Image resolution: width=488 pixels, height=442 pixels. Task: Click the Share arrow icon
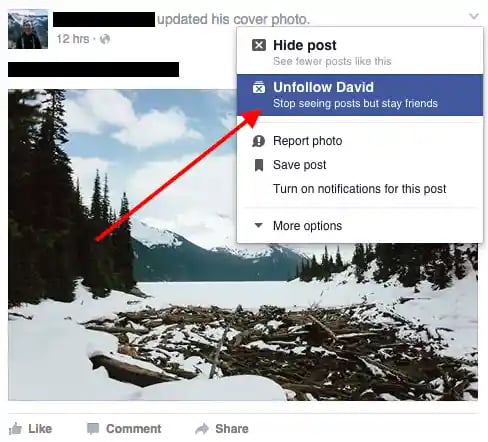(x=202, y=429)
